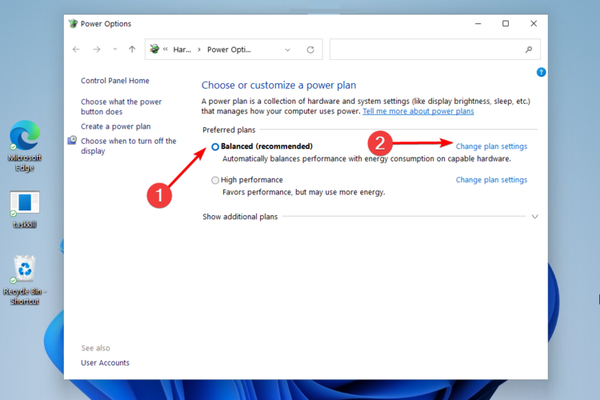Click the Up directory arrow
Screen dimensions: 600x400
point(132,49)
